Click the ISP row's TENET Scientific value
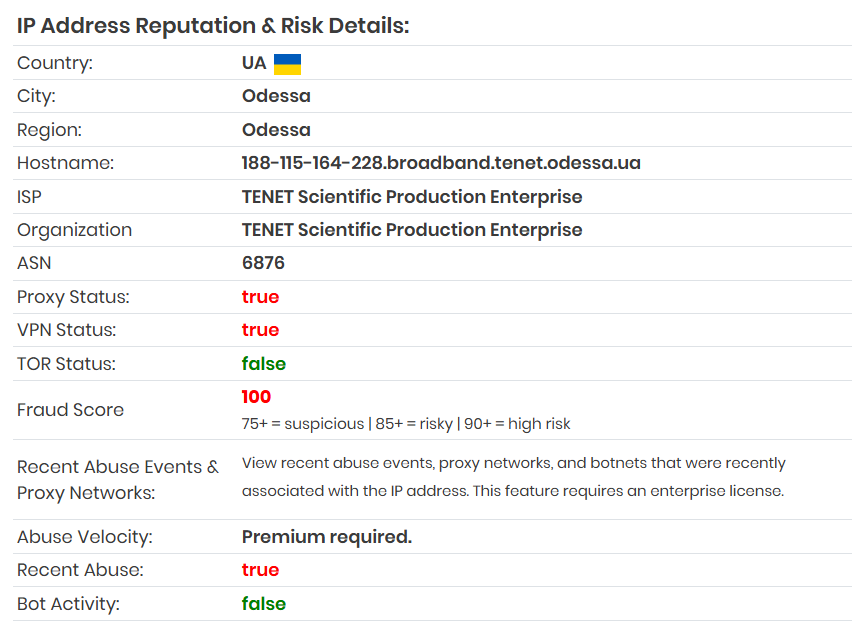This screenshot has height=625, width=862. [412, 197]
